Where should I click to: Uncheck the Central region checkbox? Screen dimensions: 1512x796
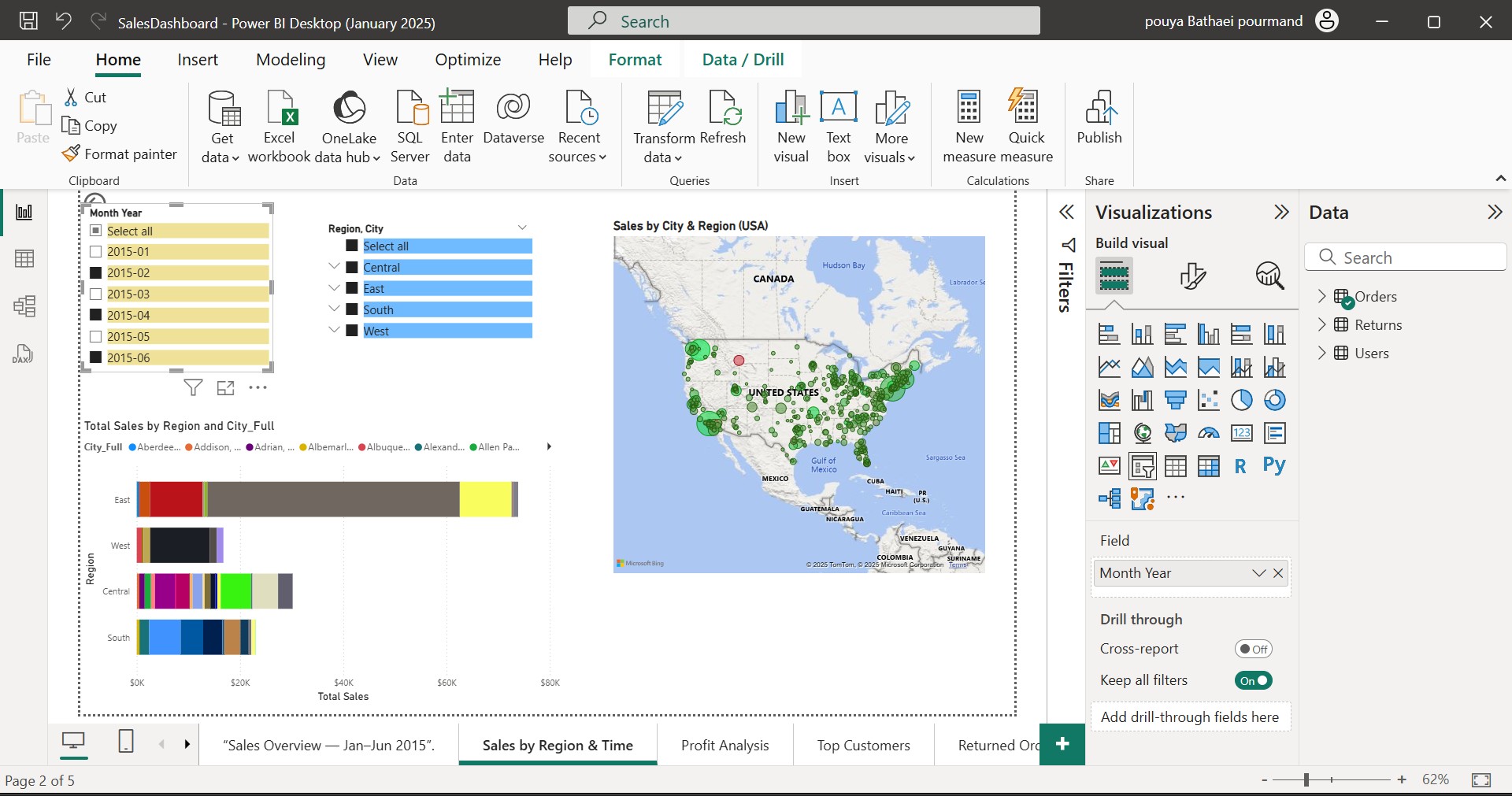(x=352, y=267)
